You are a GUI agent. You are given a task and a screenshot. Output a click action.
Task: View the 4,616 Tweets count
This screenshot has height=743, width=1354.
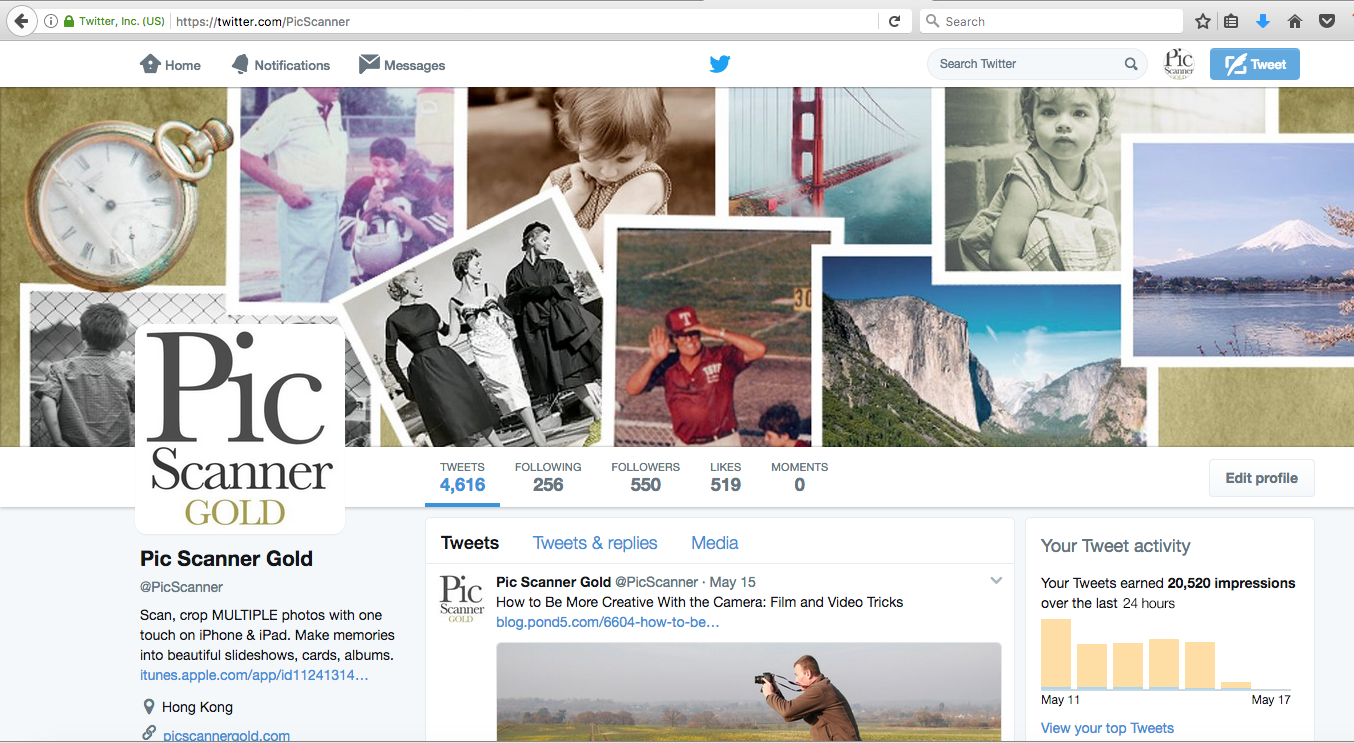click(463, 478)
